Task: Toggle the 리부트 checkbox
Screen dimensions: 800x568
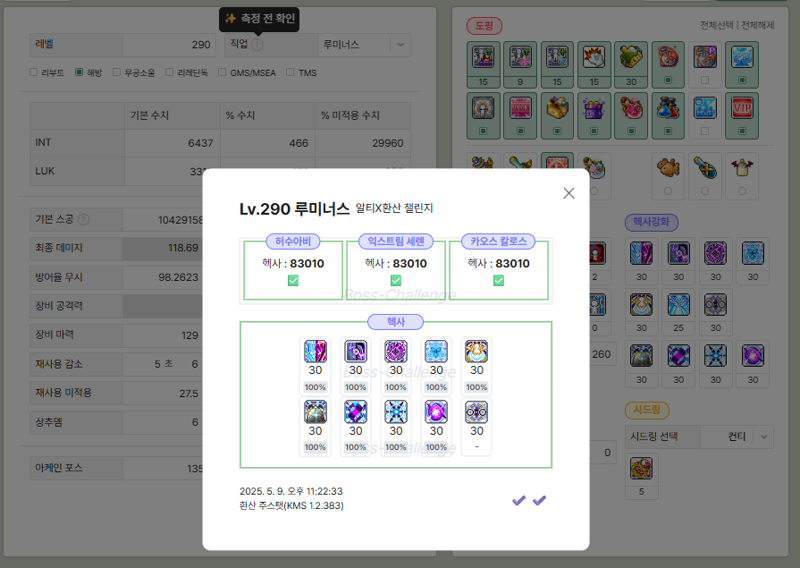Action: pos(34,72)
